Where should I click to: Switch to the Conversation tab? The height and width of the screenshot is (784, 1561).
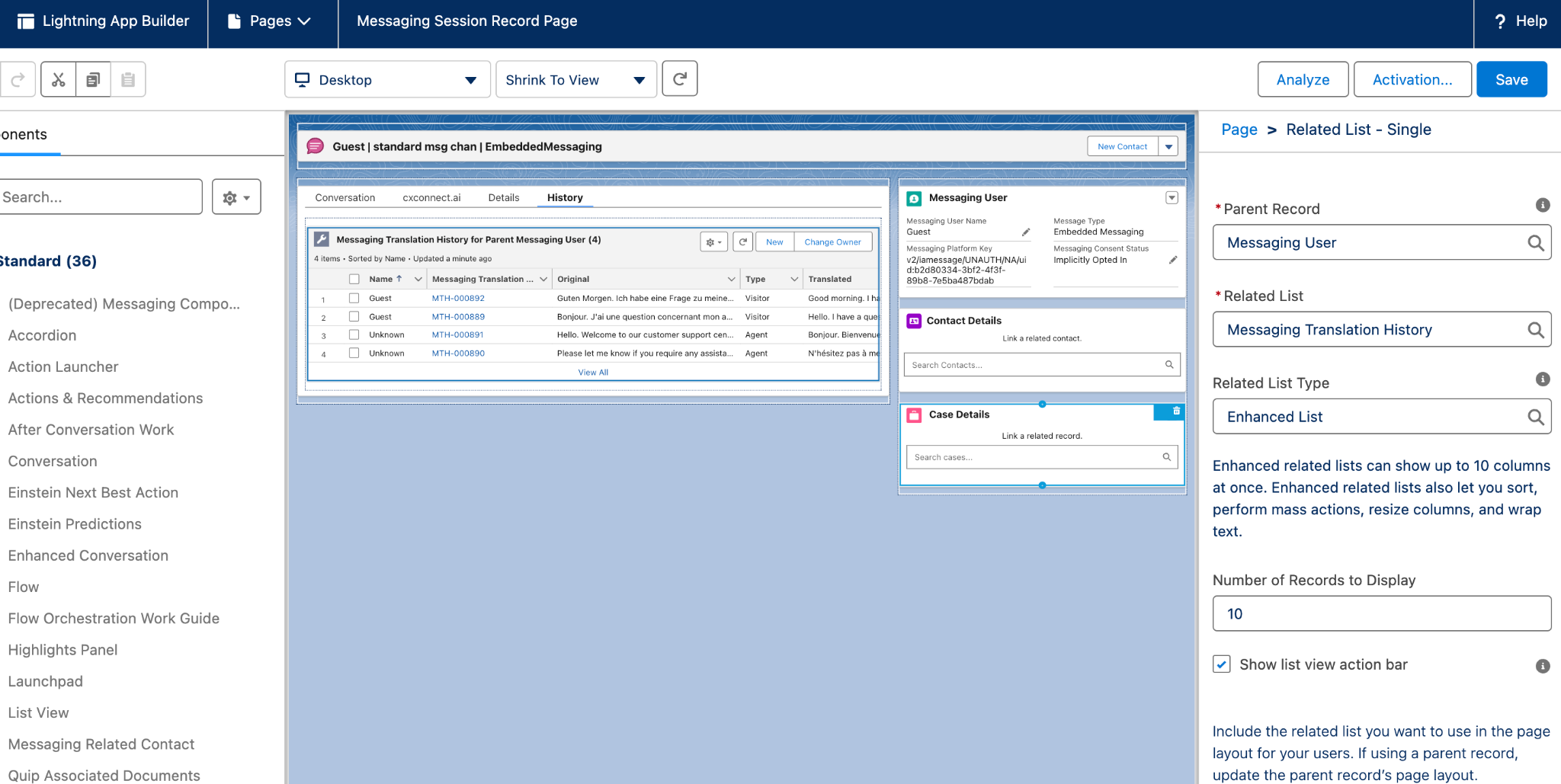pyautogui.click(x=345, y=197)
